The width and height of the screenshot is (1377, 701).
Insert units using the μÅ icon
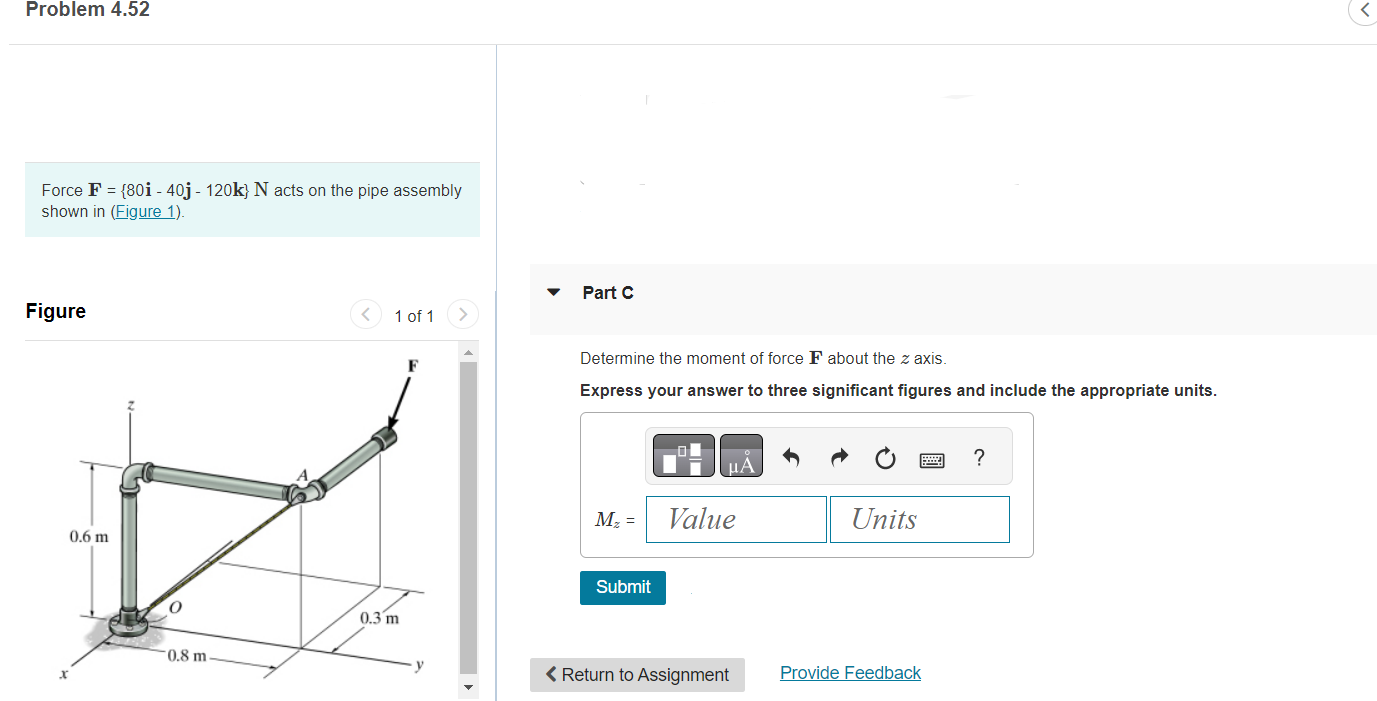[x=739, y=455]
